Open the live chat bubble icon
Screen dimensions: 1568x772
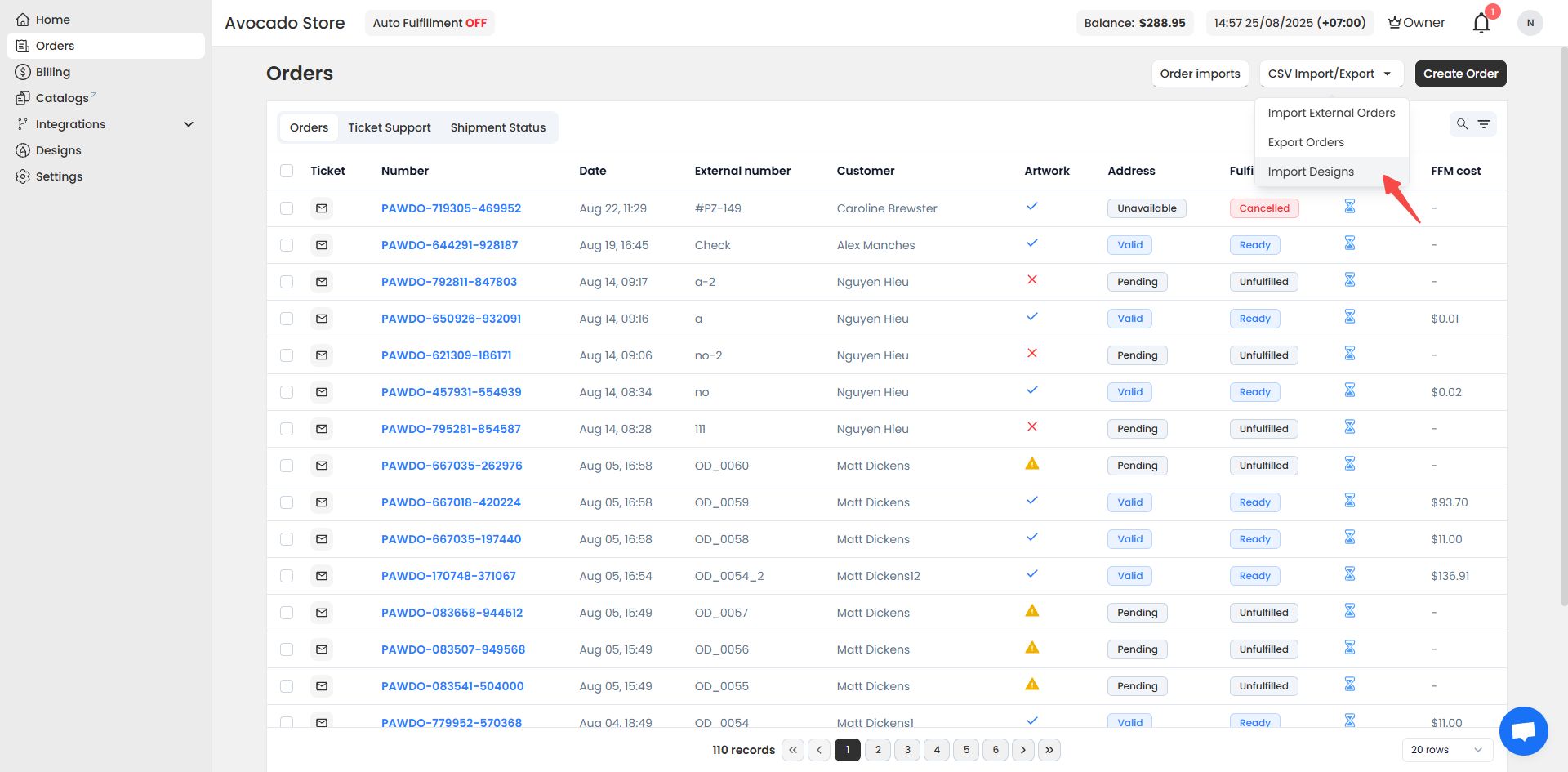(1523, 730)
